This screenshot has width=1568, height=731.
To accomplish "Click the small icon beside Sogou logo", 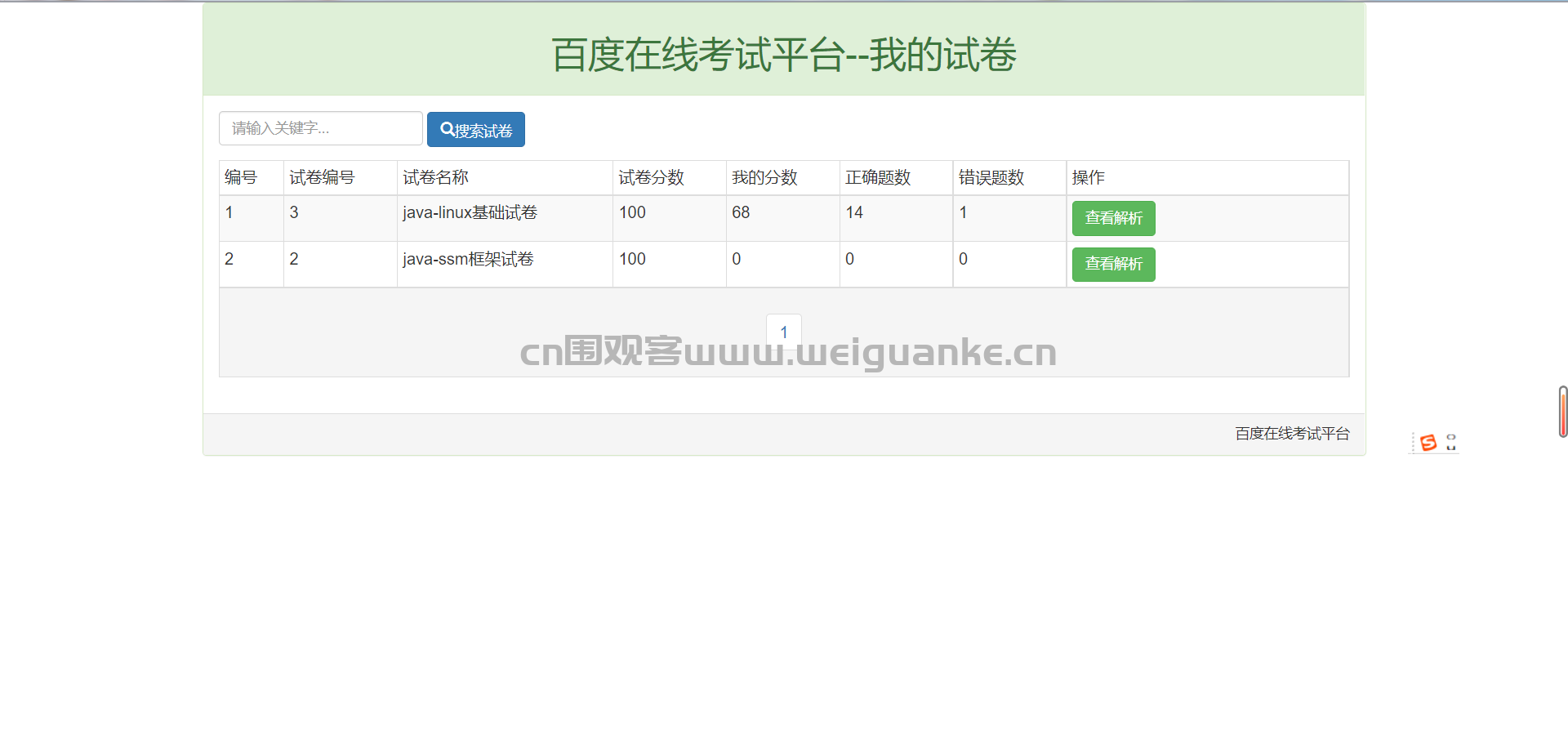I will (x=1451, y=442).
